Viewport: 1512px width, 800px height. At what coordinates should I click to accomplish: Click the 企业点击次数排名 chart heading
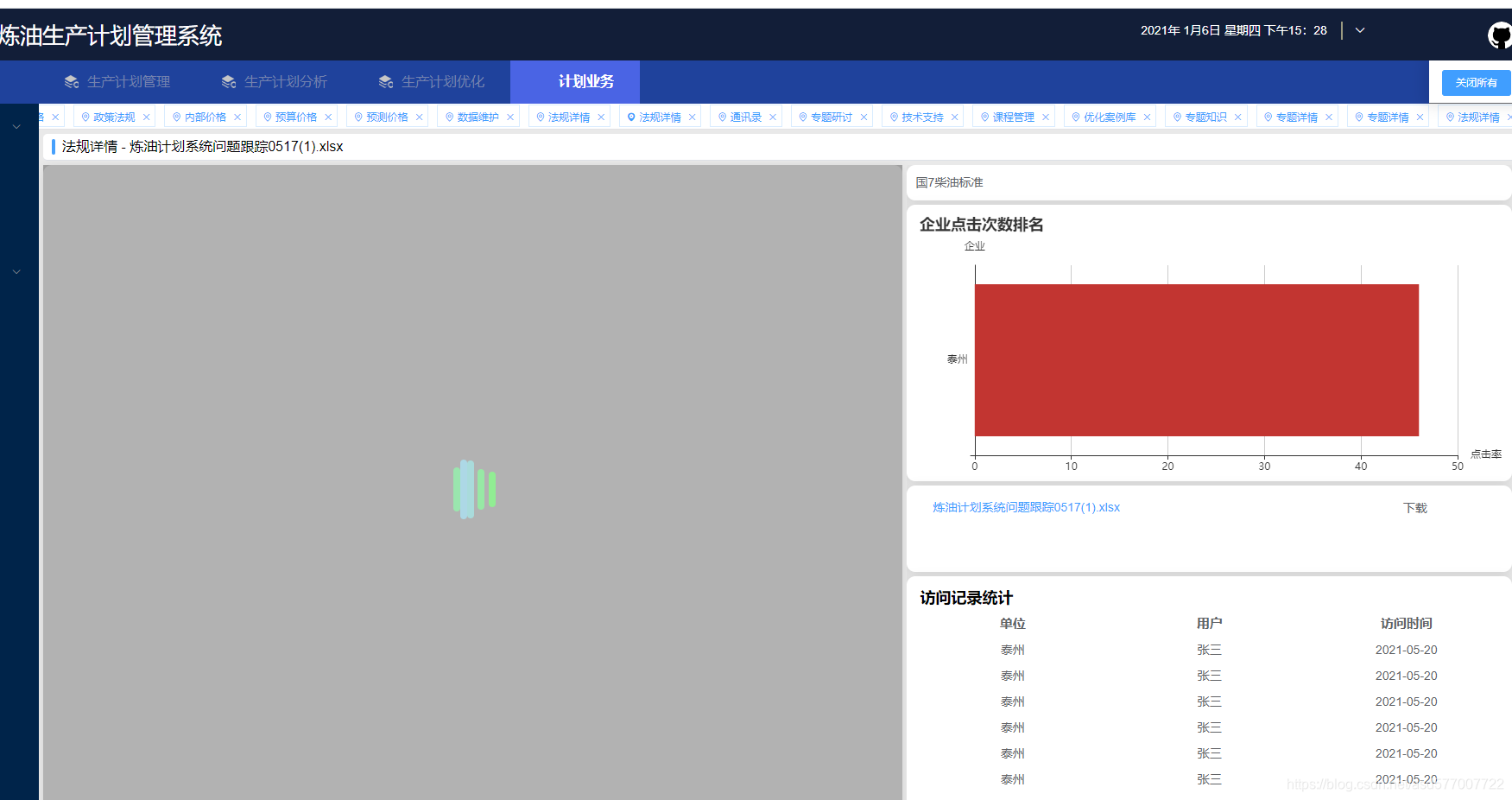[x=982, y=225]
